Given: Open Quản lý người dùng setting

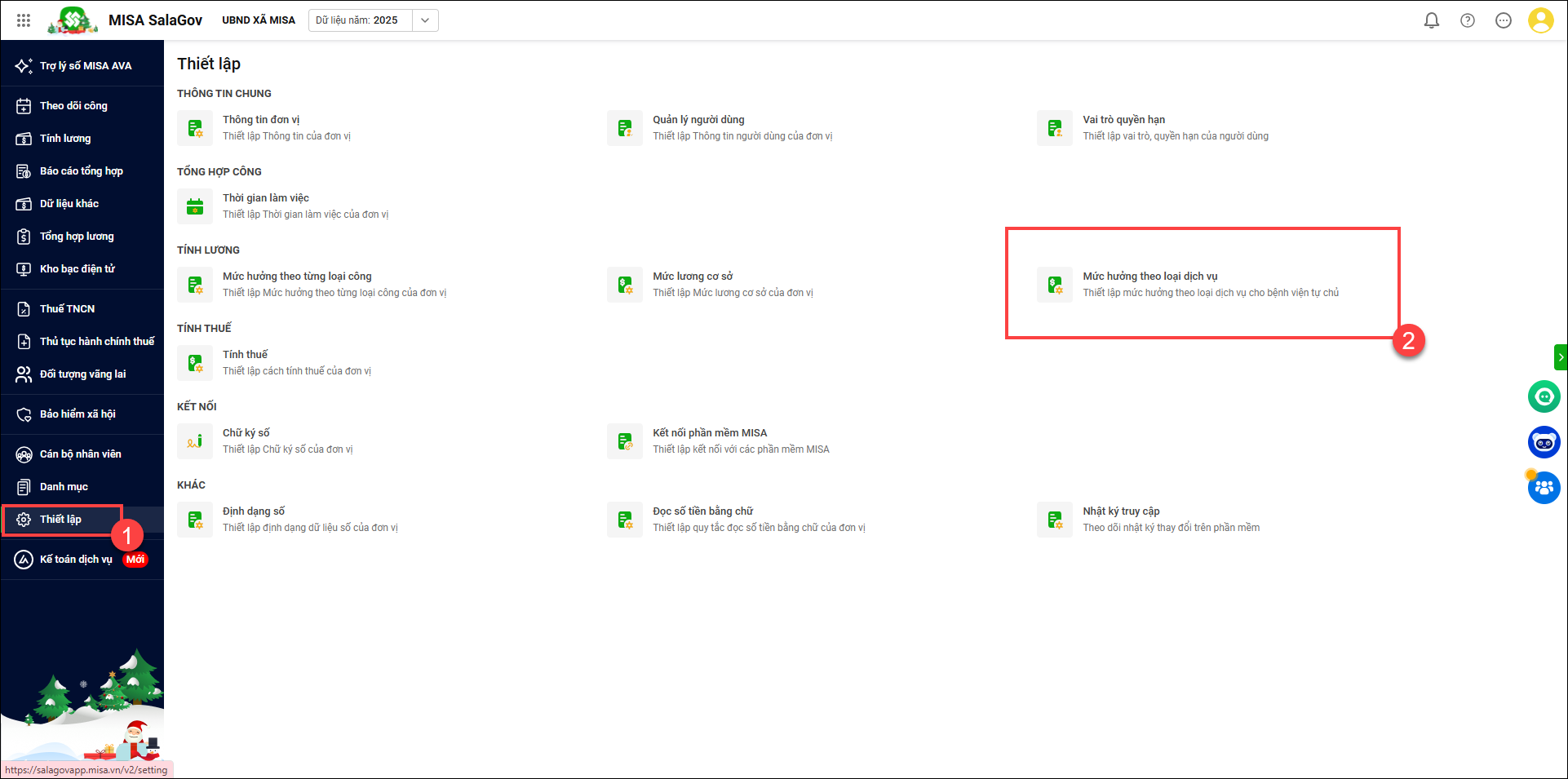Looking at the screenshot, I should point(698,120).
